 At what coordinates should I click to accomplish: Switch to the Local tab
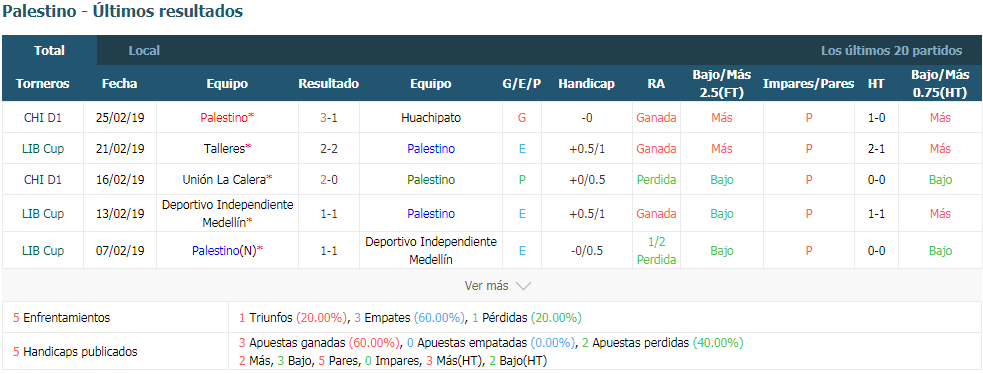(144, 51)
